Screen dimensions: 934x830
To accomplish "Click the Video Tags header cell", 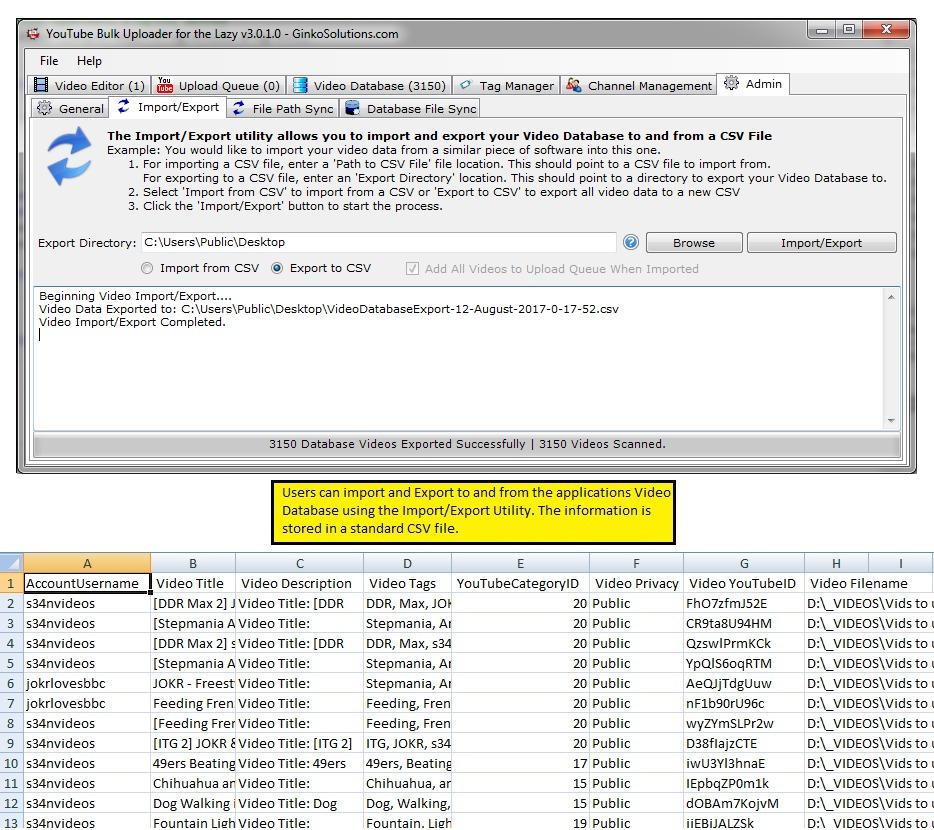I will (x=407, y=583).
